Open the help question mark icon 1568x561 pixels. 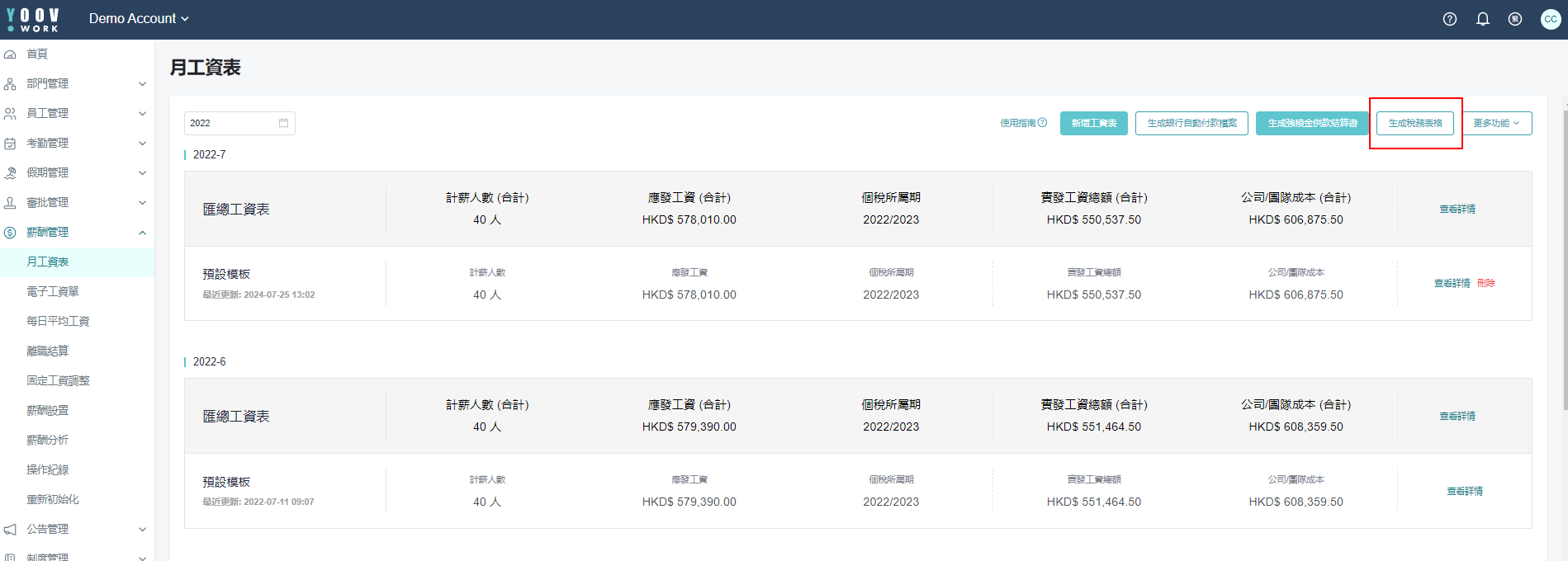click(x=1450, y=19)
